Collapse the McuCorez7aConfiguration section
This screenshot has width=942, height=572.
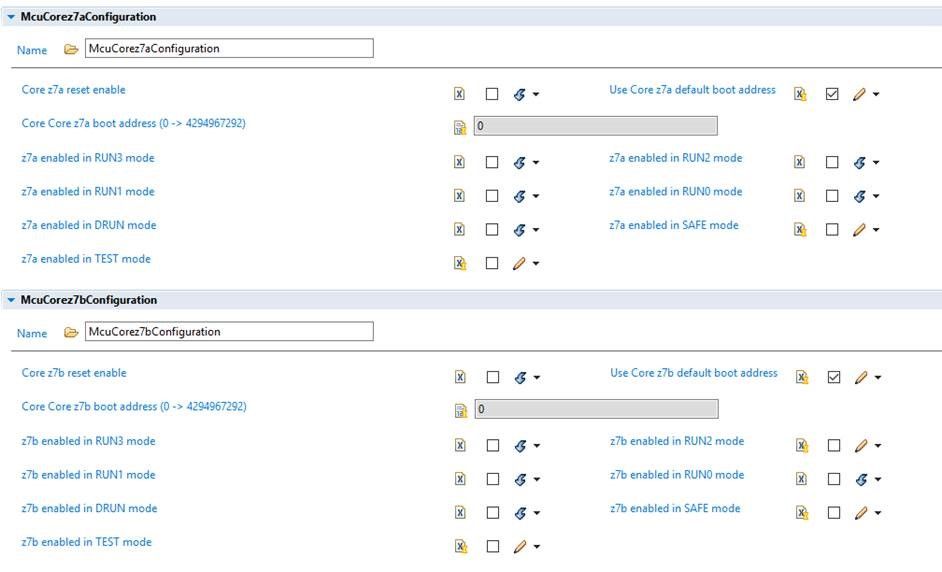[11, 17]
